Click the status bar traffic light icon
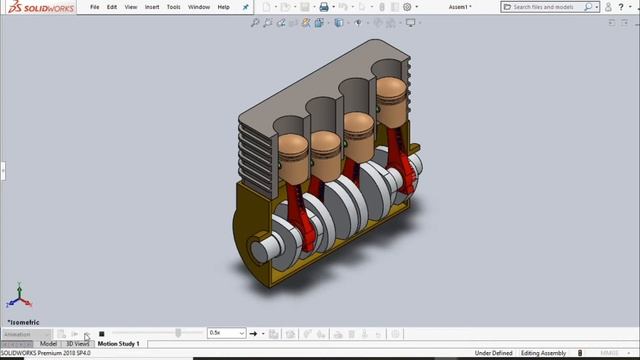640x360 pixels. pos(580,353)
